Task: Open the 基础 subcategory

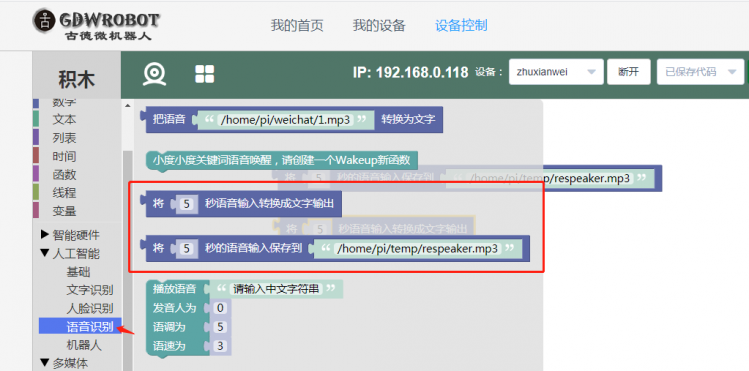Action: [x=78, y=272]
